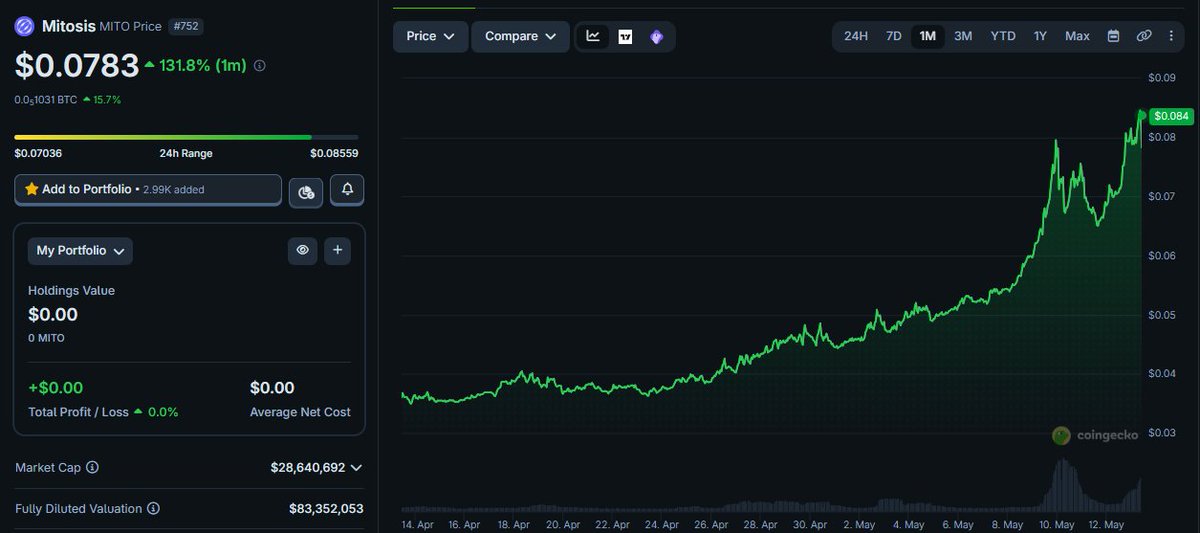Click the purple diamond chart icon
This screenshot has width=1200, height=533.
click(656, 37)
